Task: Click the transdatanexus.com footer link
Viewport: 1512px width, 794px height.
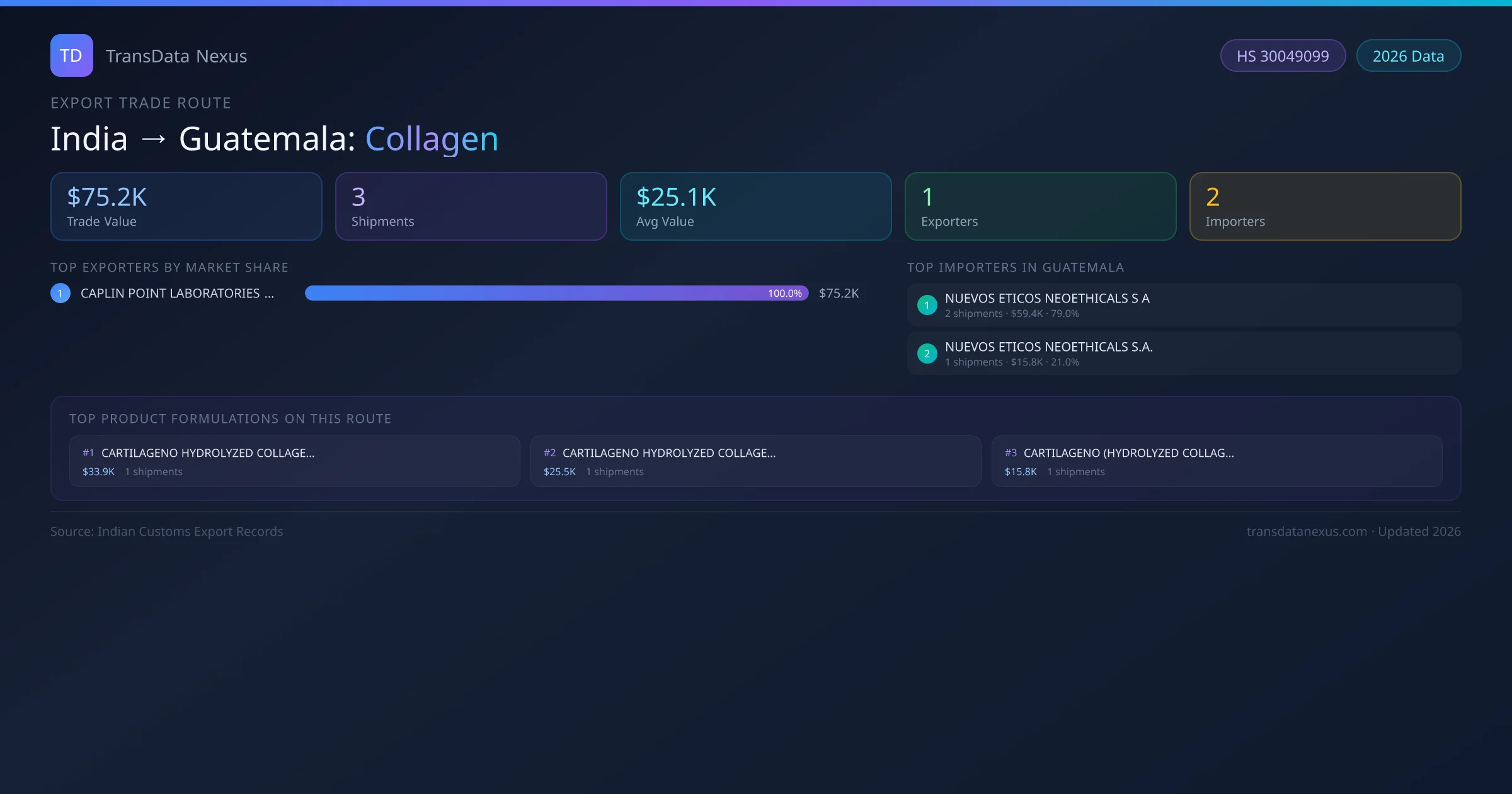Action: (1306, 532)
